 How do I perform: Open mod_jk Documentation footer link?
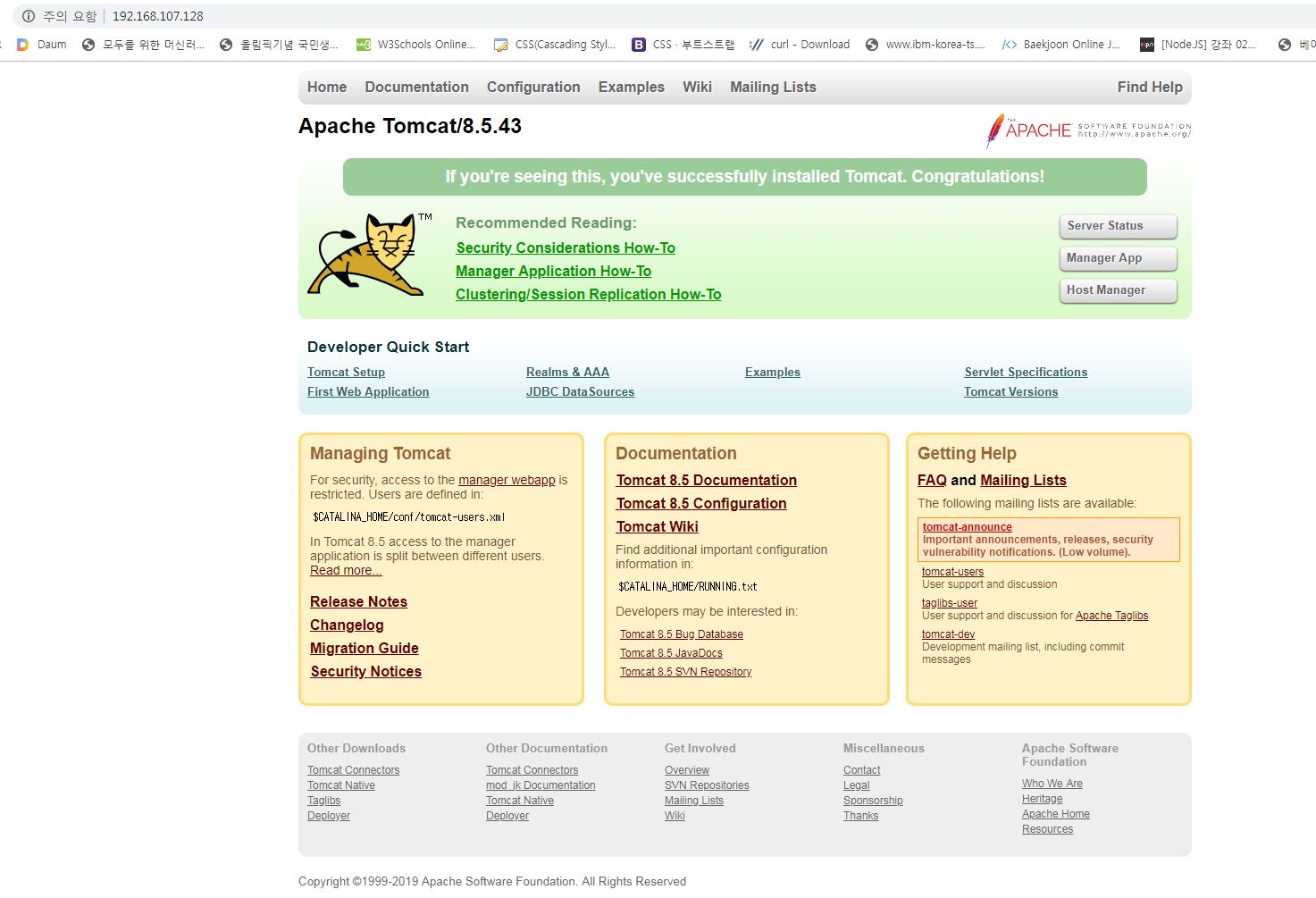click(x=541, y=785)
